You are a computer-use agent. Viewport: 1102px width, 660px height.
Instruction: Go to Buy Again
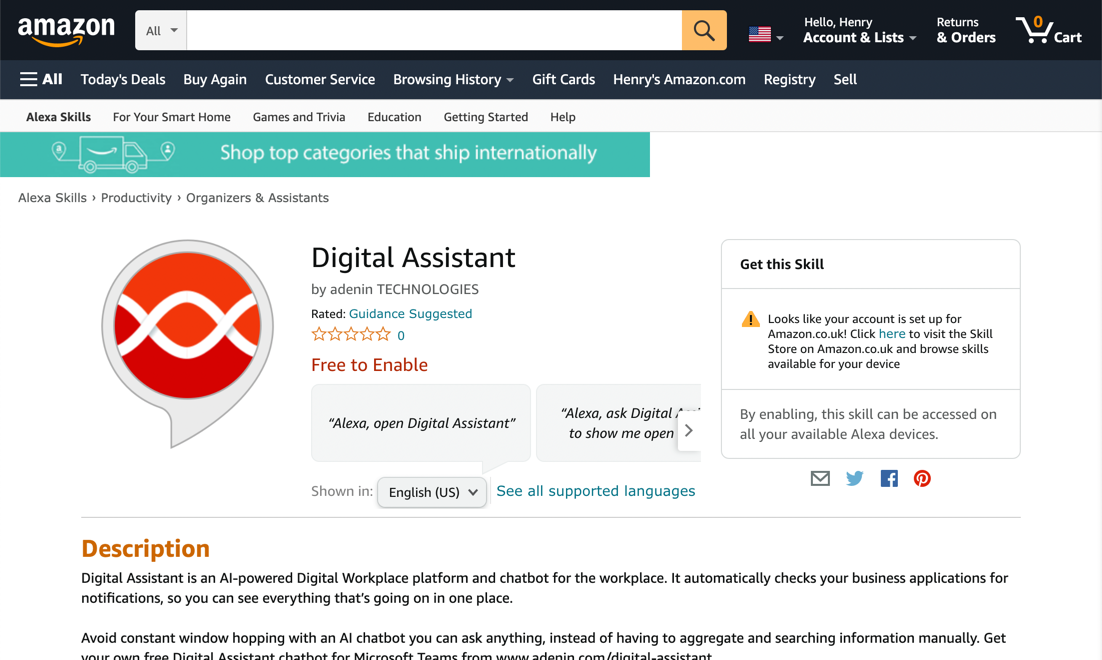[x=215, y=79]
